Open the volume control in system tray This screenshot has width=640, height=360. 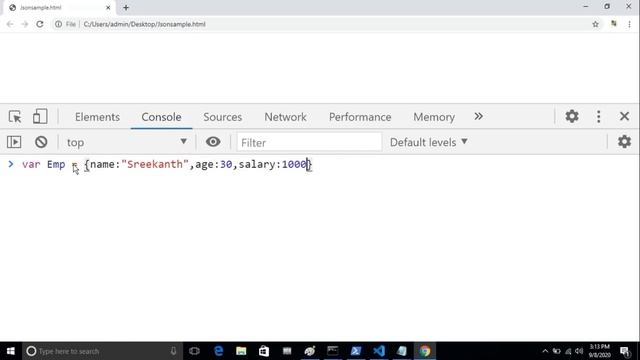(579, 351)
